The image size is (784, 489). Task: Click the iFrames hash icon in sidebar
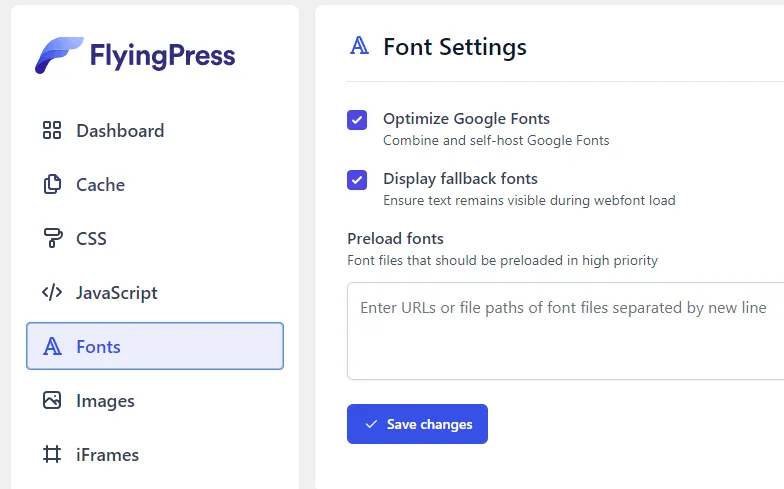[x=52, y=455]
